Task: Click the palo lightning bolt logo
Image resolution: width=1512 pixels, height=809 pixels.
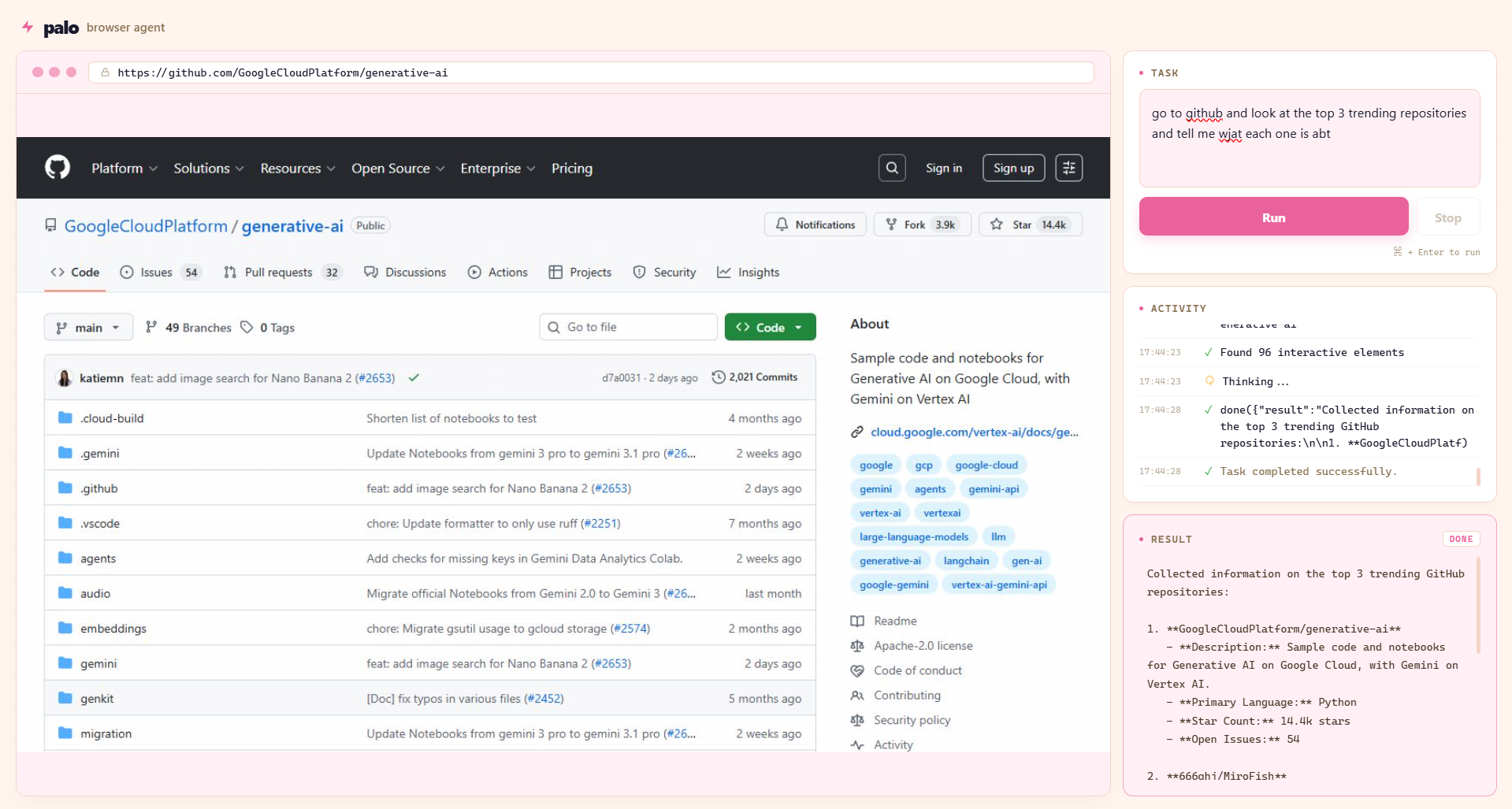Action: point(28,28)
